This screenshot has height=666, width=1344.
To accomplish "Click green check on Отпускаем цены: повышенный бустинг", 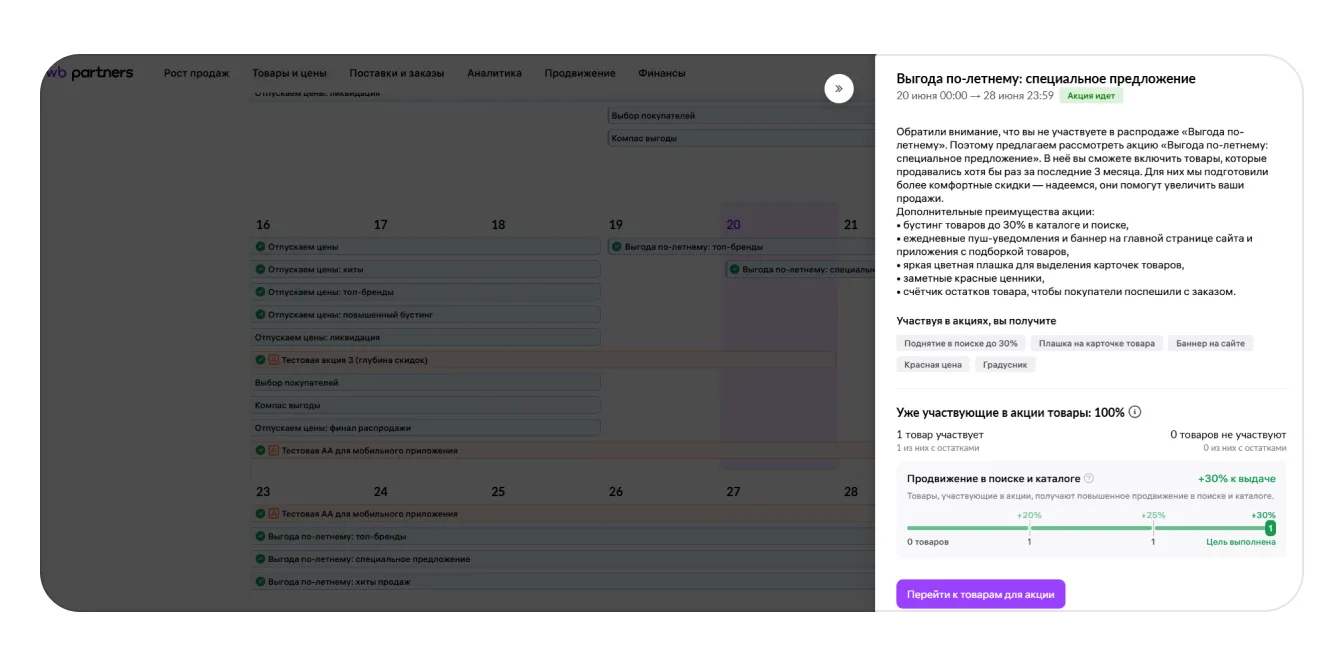I will [x=261, y=315].
